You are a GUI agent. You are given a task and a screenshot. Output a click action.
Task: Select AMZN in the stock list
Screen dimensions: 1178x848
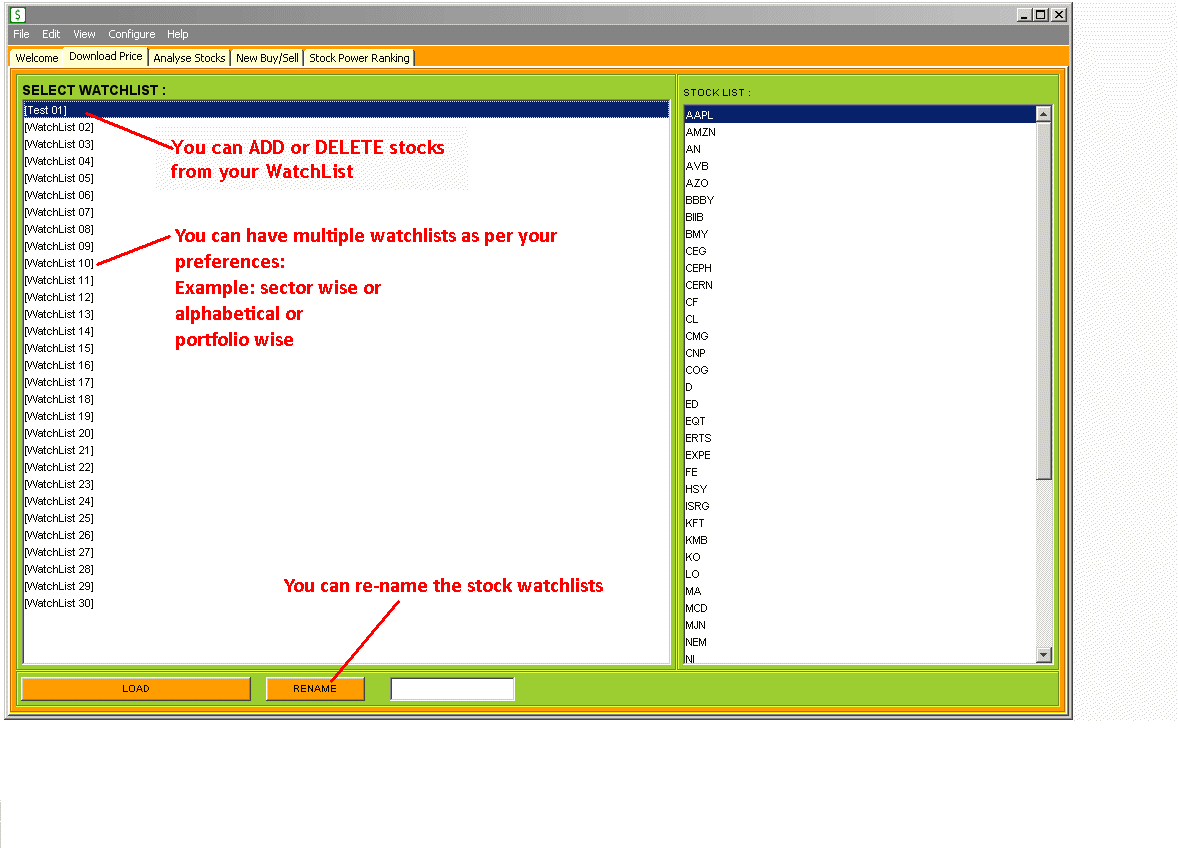click(x=860, y=132)
